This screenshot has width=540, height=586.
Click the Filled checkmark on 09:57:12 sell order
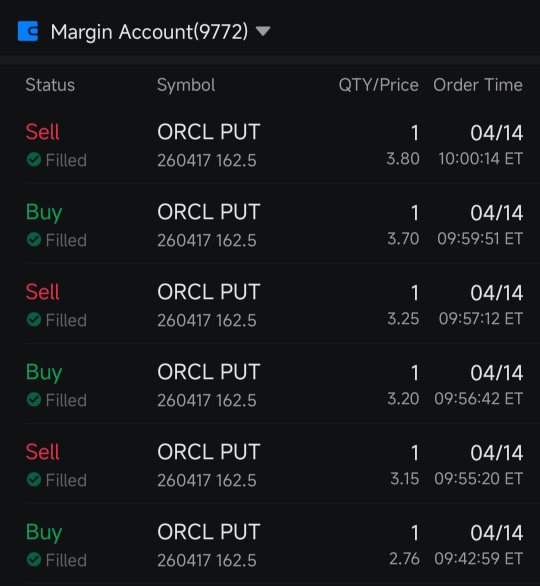click(x=34, y=320)
